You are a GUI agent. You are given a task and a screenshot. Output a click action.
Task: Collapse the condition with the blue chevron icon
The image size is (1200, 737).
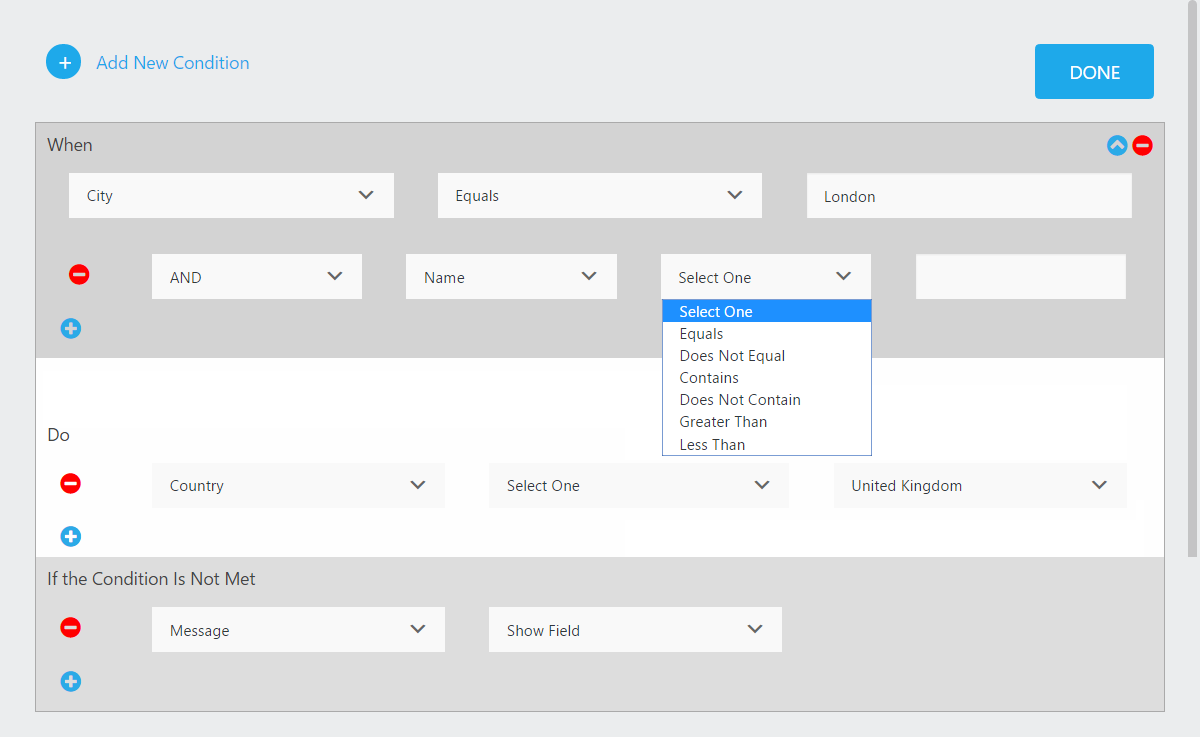click(1117, 146)
